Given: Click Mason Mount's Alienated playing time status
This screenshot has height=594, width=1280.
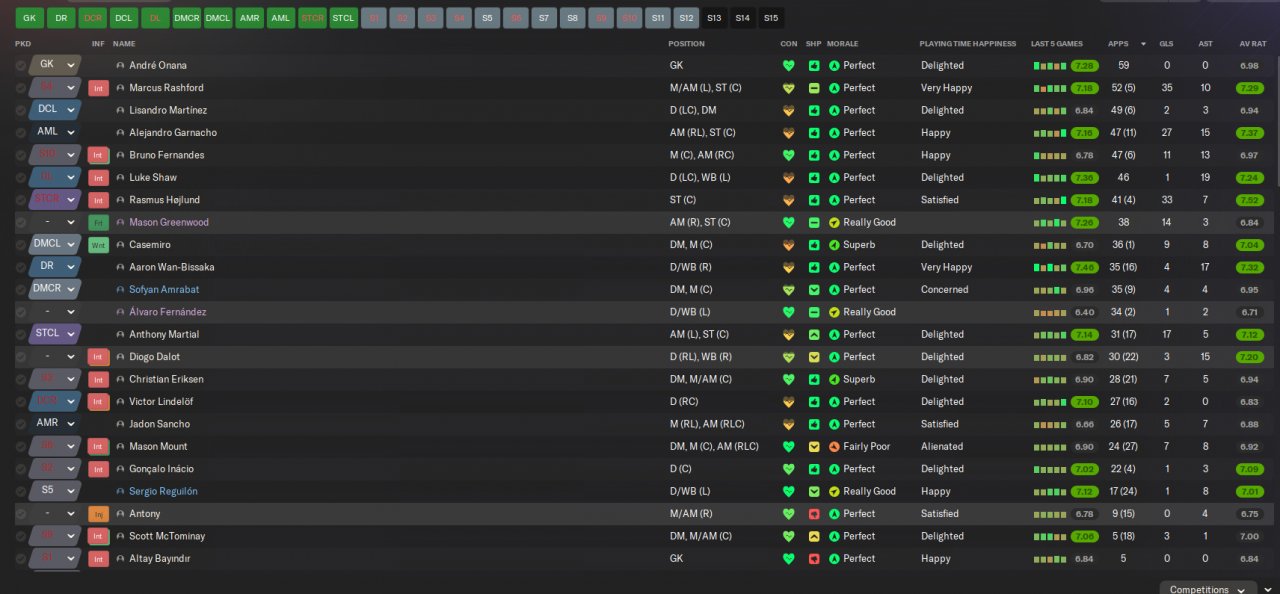Looking at the screenshot, I should coord(942,446).
